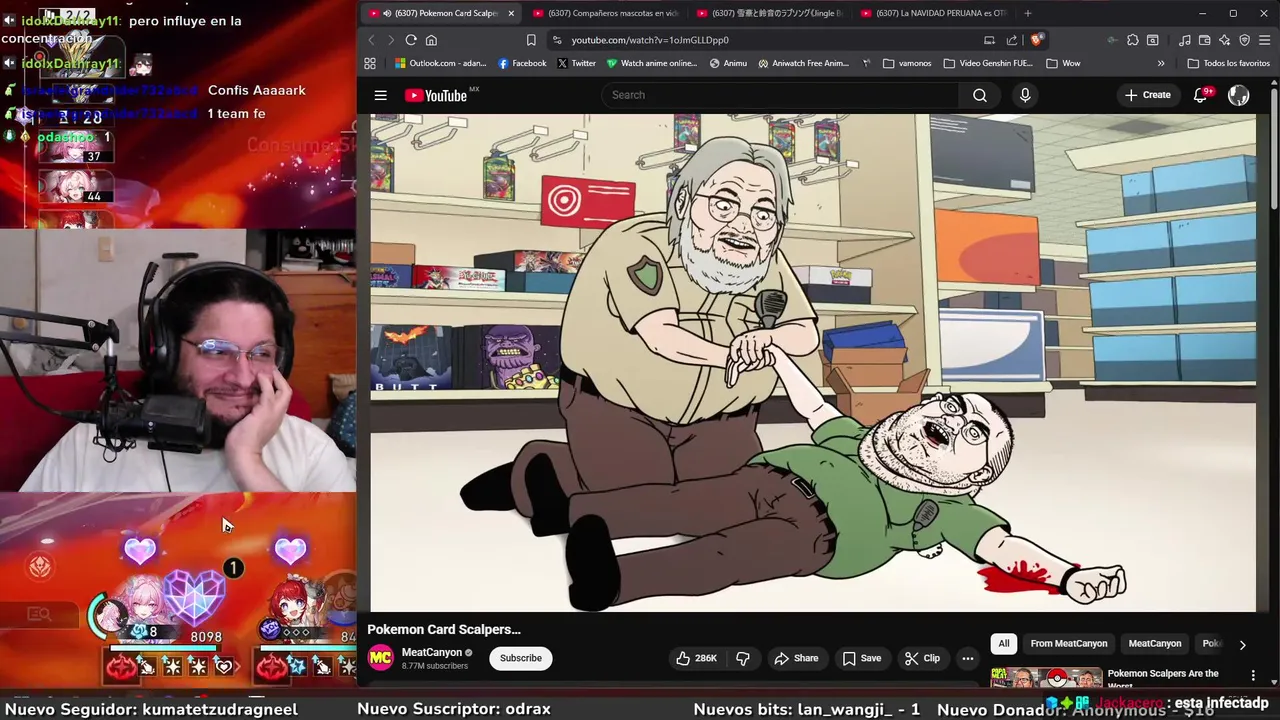Open the browser main menu
1280x720 pixels.
[x=1265, y=40]
